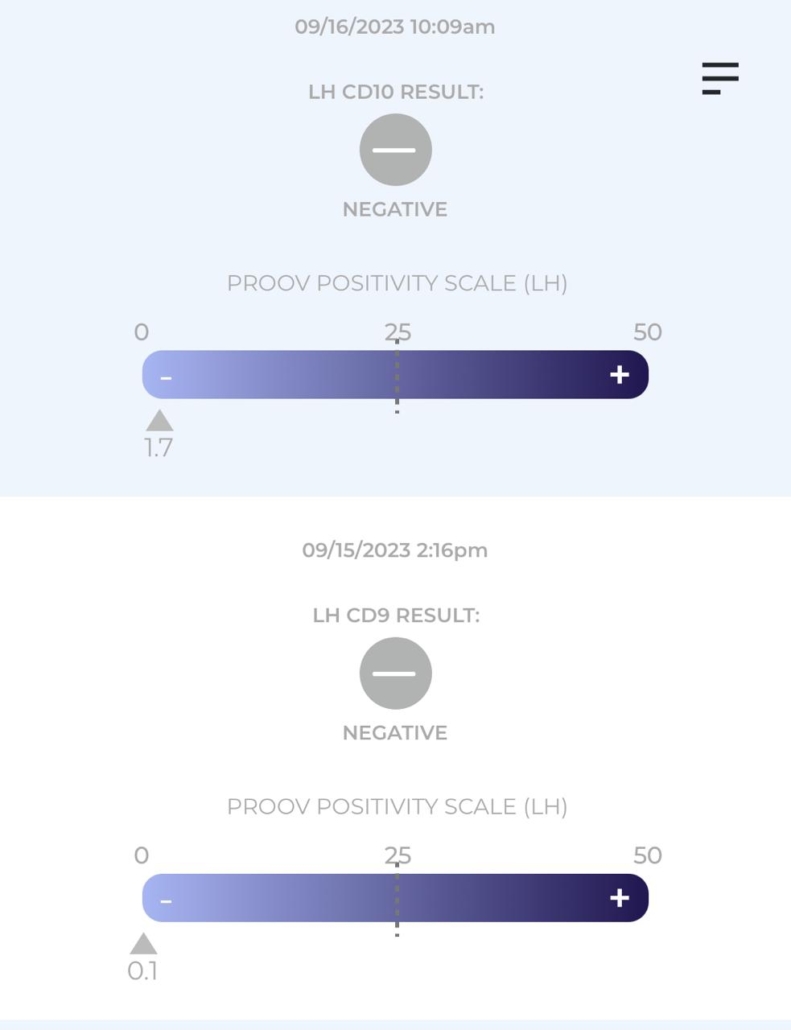Open the hamburger filter menu icon
The image size is (791, 1030).
coord(720,78)
